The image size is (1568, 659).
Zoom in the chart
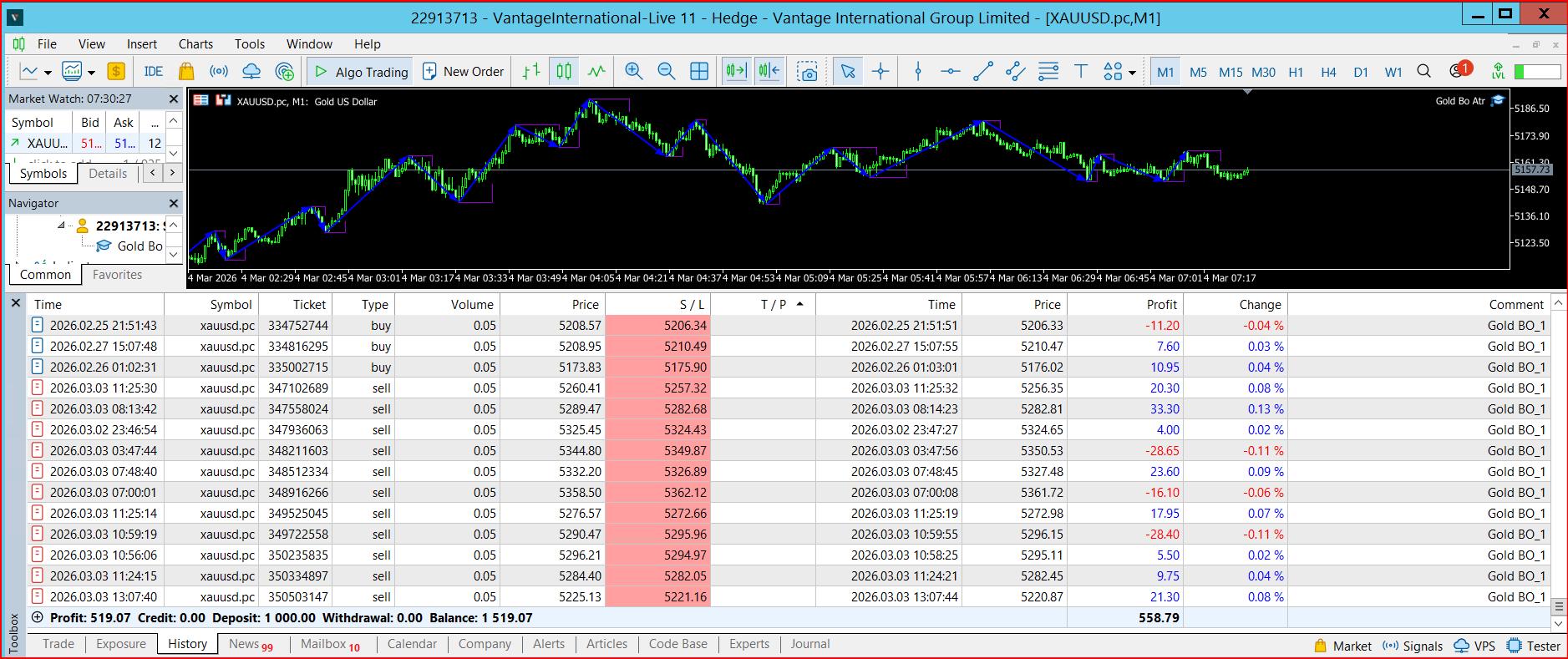(634, 72)
